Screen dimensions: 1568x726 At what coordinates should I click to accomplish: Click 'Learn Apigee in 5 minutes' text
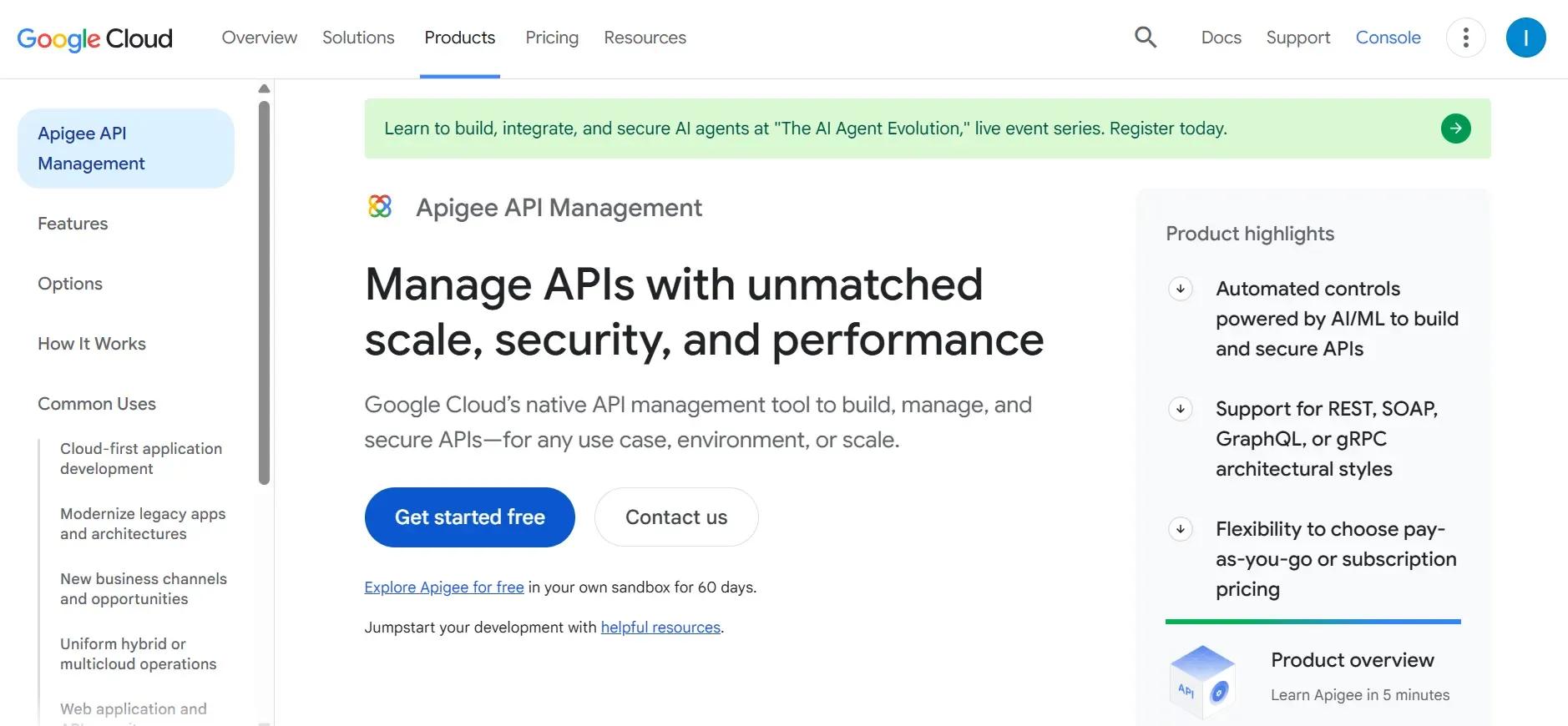(x=1360, y=695)
